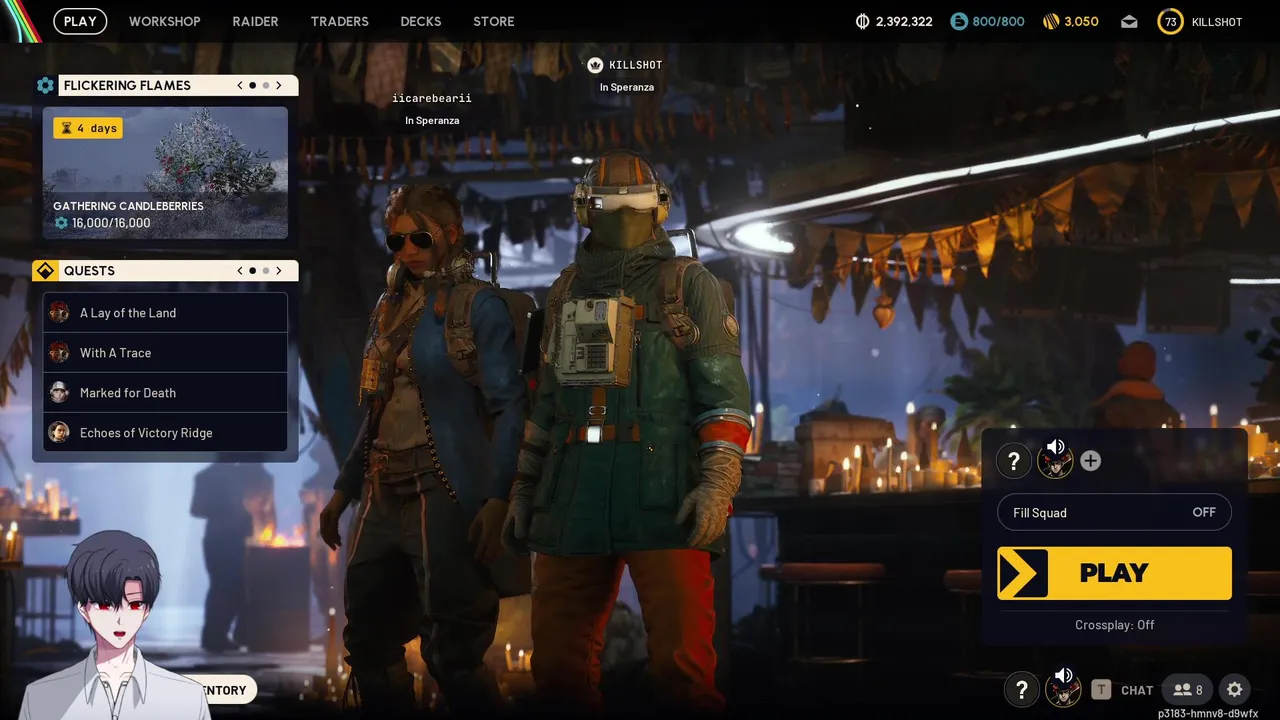Click the Marked for Death trader portrait
This screenshot has width=1280, height=720.
point(60,392)
